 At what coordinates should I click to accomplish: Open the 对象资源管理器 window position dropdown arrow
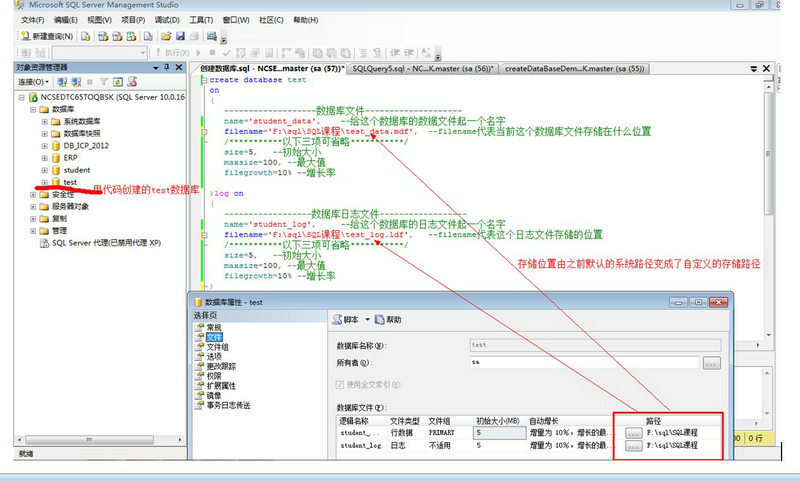coord(156,68)
